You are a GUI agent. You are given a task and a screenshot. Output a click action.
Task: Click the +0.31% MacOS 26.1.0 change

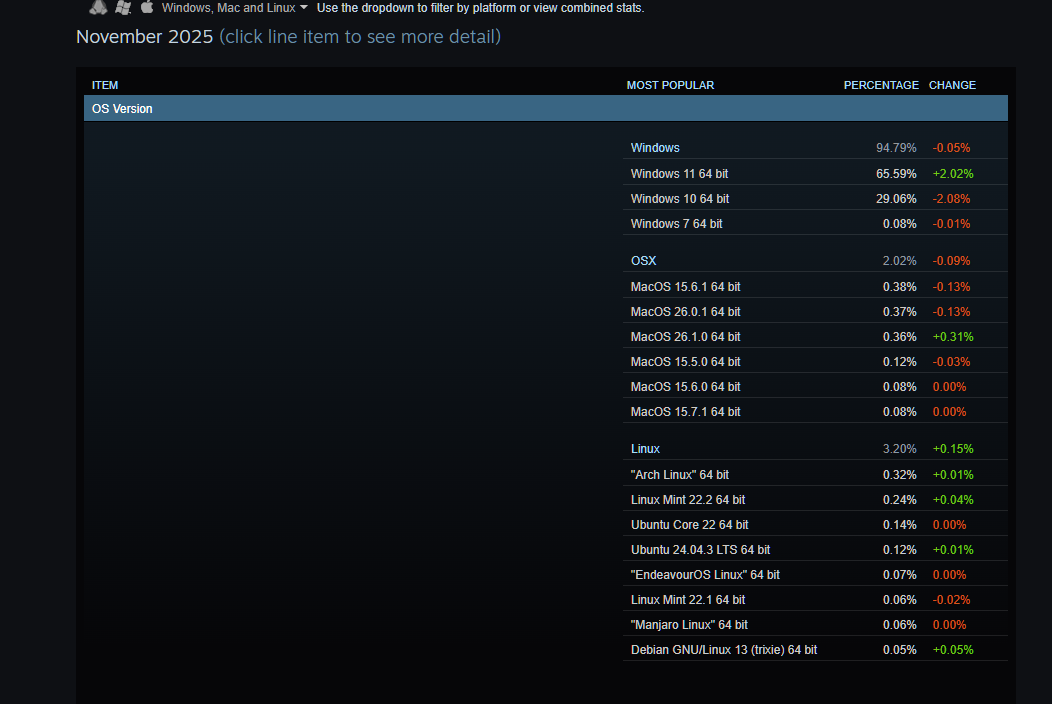(x=953, y=336)
